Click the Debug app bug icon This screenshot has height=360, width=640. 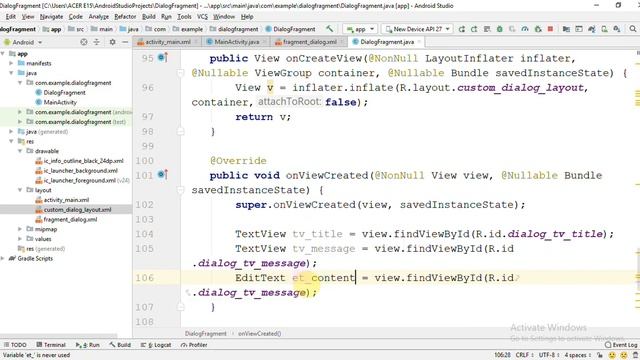click(x=500, y=29)
